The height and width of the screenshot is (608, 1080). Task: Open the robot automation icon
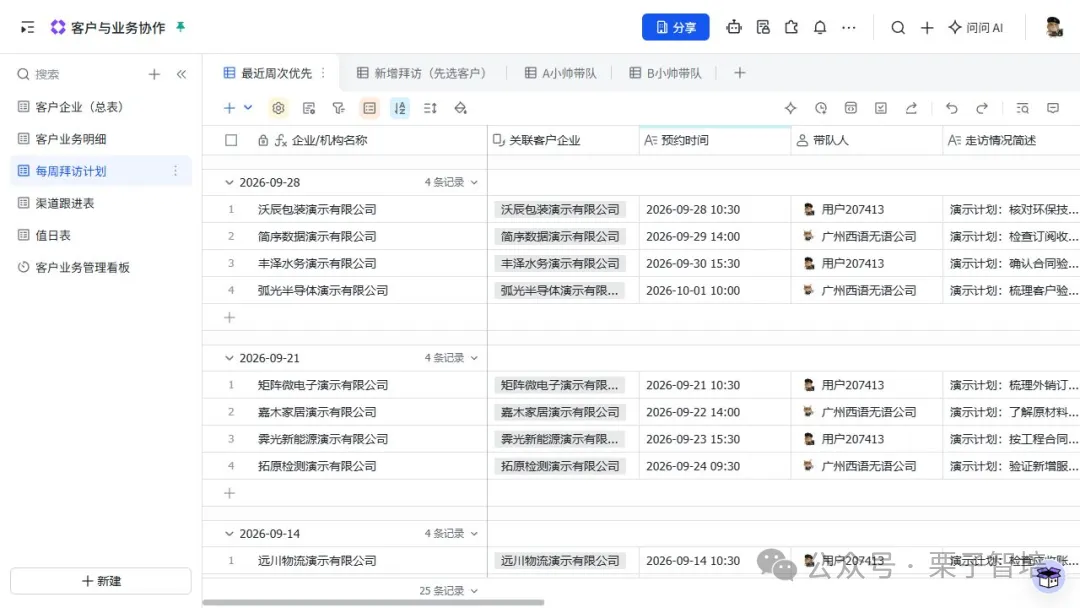click(734, 28)
